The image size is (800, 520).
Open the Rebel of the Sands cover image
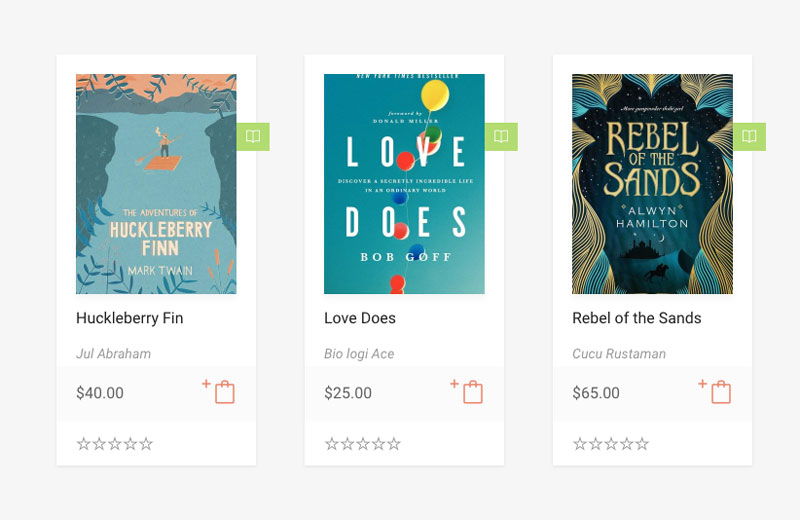click(652, 184)
